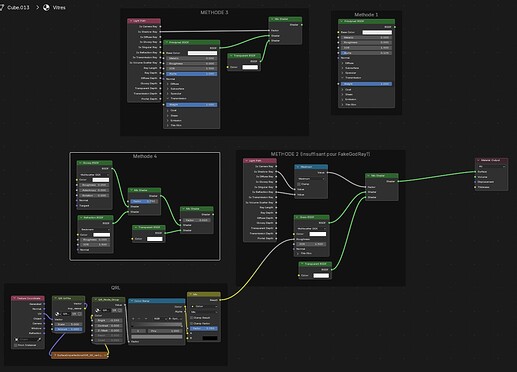Click the eyedropper icon on Texture Coordinate node
Screen dimensions: 517x372
(40, 339)
